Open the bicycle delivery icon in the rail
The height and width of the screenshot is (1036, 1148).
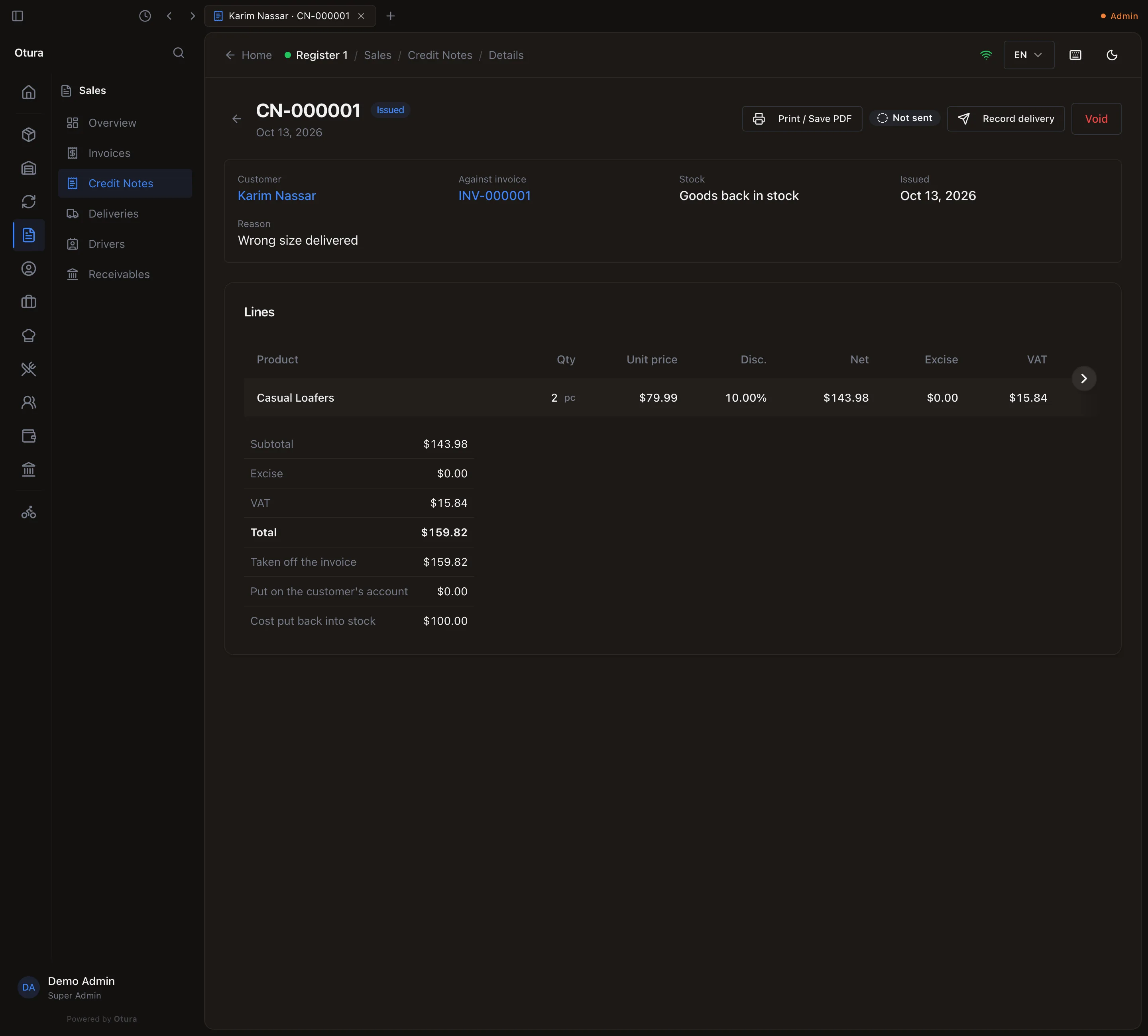pos(28,513)
